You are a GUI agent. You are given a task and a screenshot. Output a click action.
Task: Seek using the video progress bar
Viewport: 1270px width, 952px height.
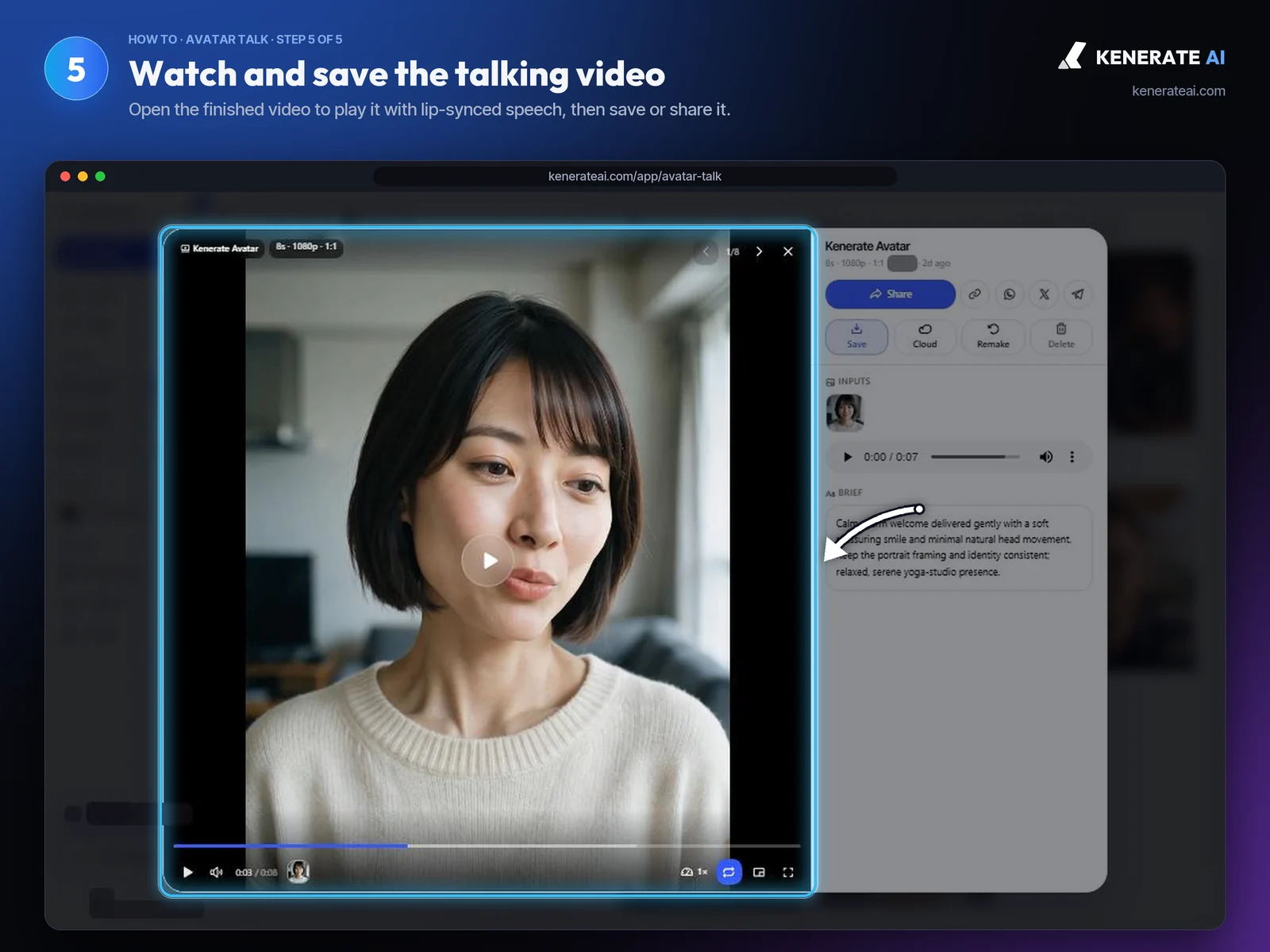tap(487, 846)
